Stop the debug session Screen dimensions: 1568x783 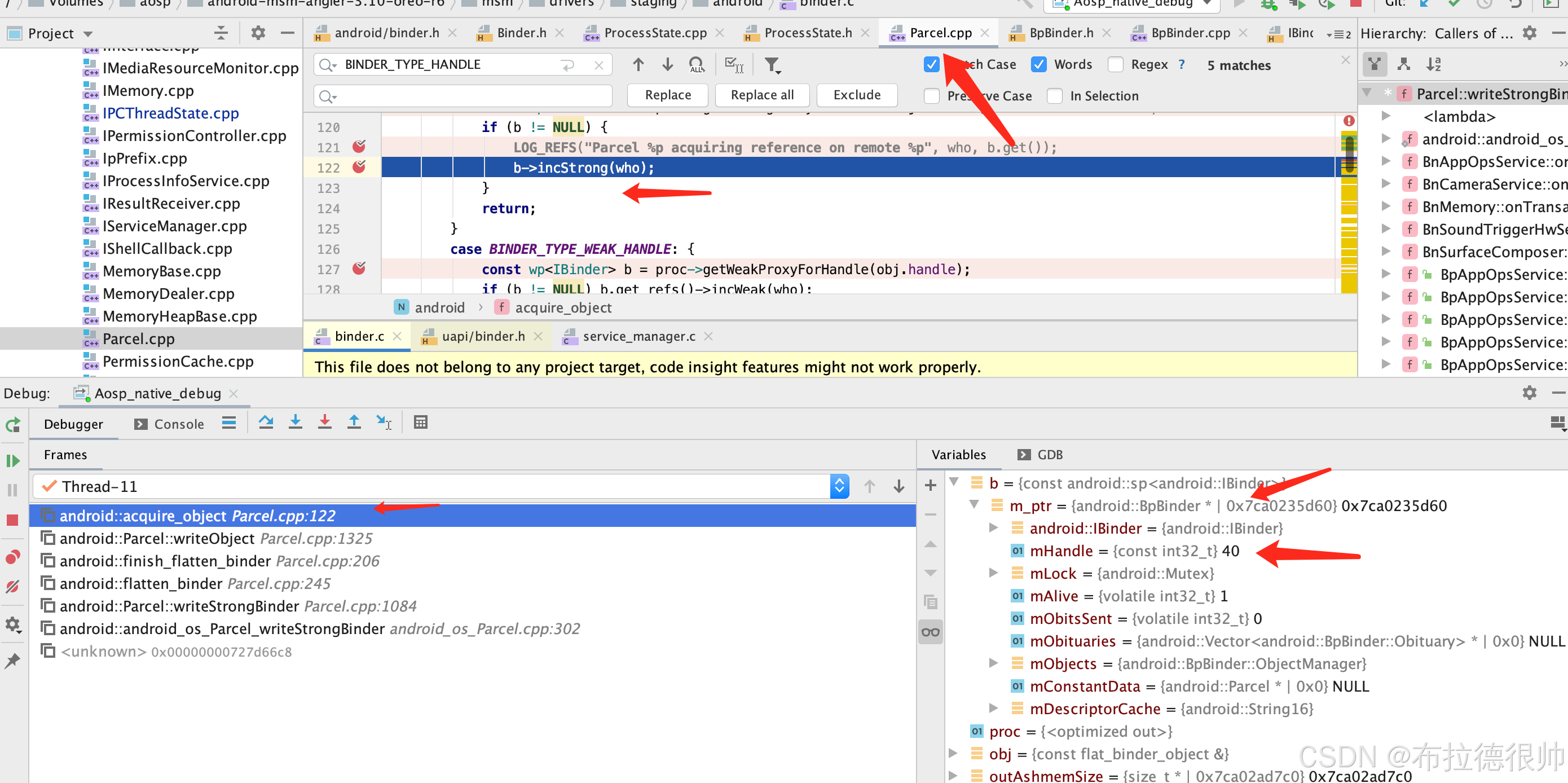(x=13, y=520)
